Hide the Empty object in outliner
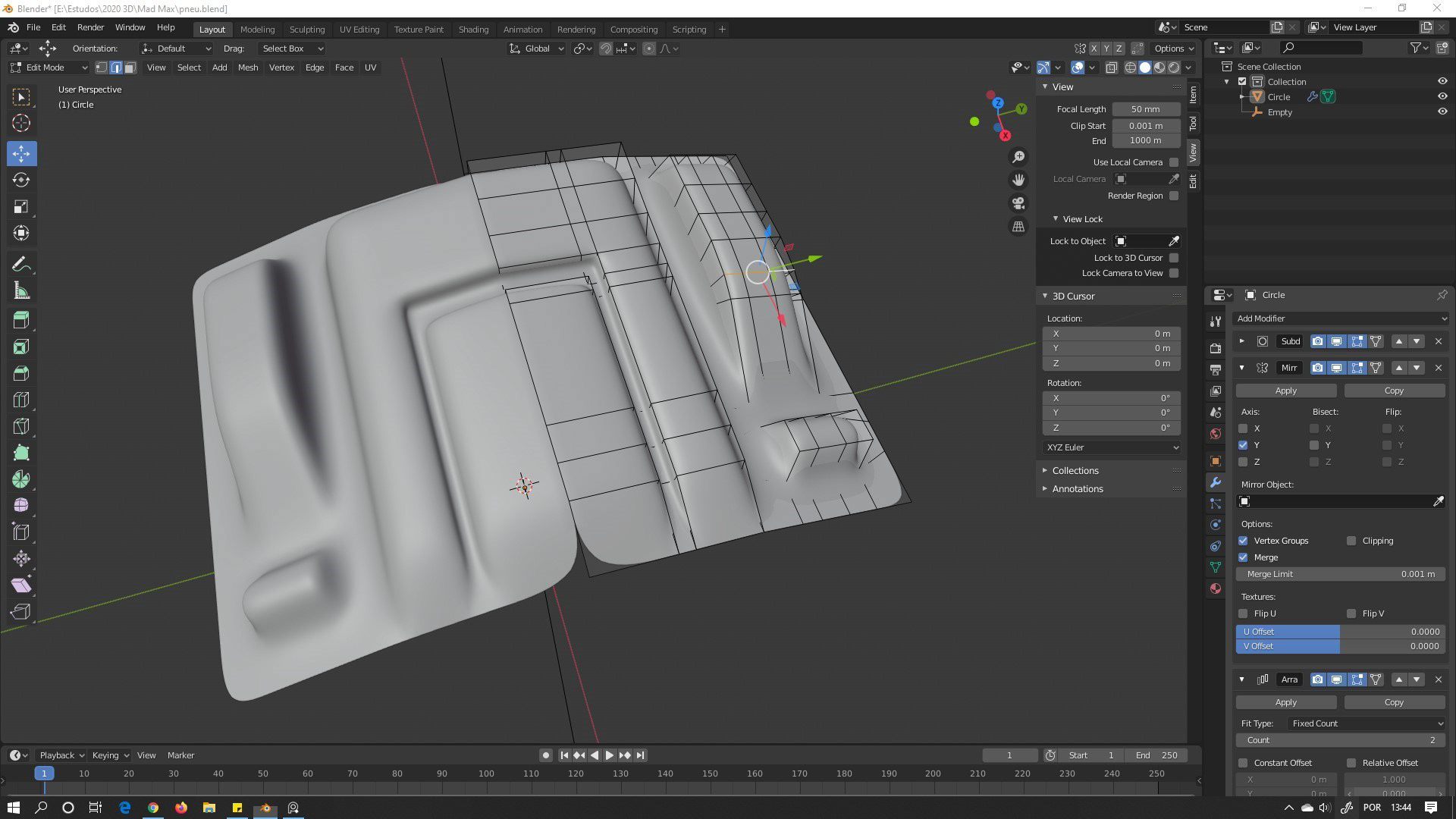The width and height of the screenshot is (1456, 819). [1442, 111]
